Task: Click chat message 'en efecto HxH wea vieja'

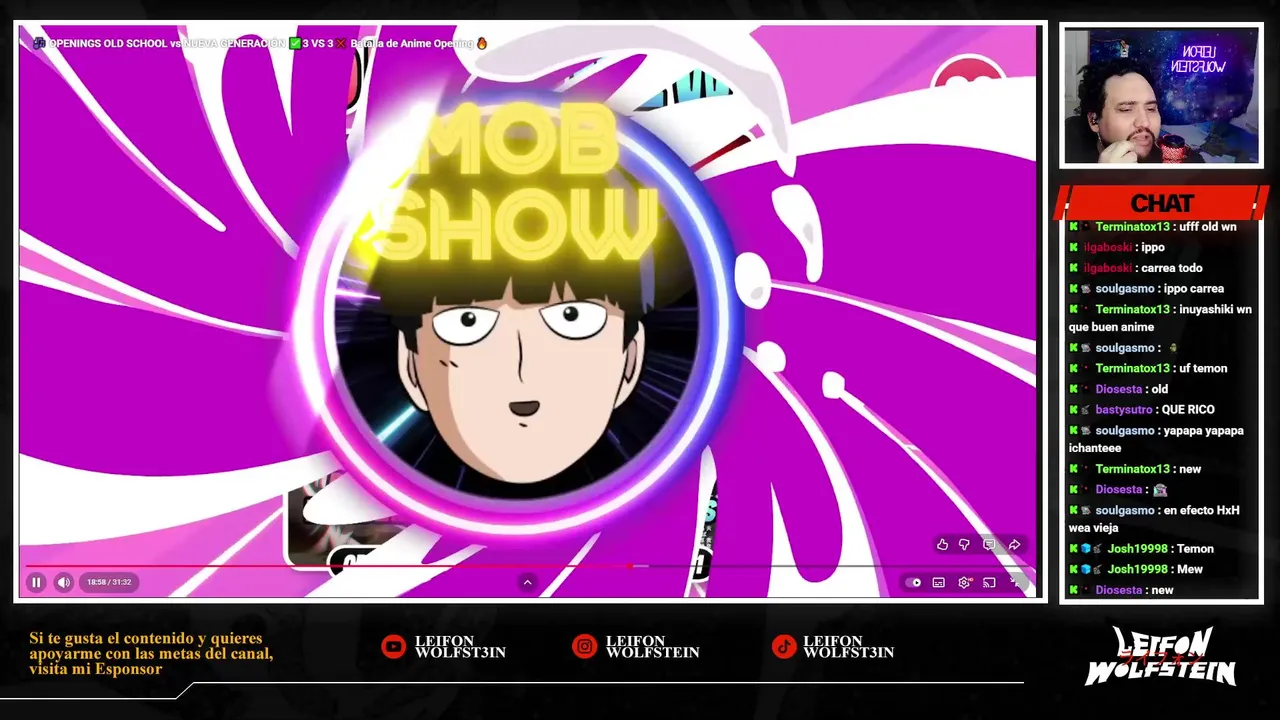Action: coord(1155,519)
